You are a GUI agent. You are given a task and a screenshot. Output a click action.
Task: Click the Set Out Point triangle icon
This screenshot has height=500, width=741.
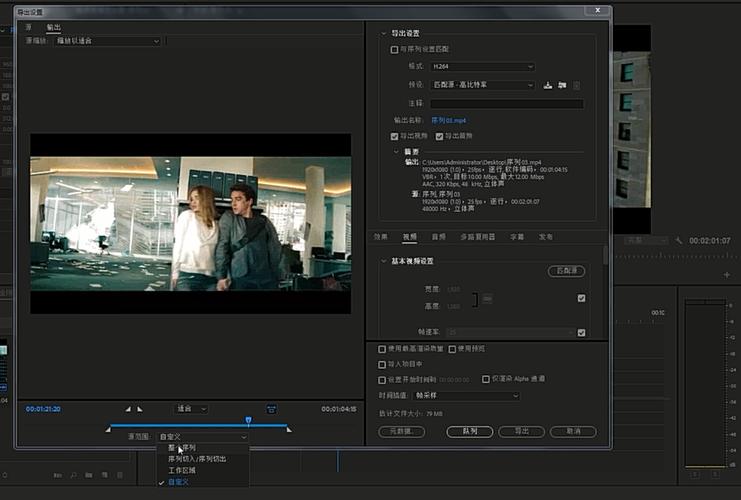coord(140,409)
